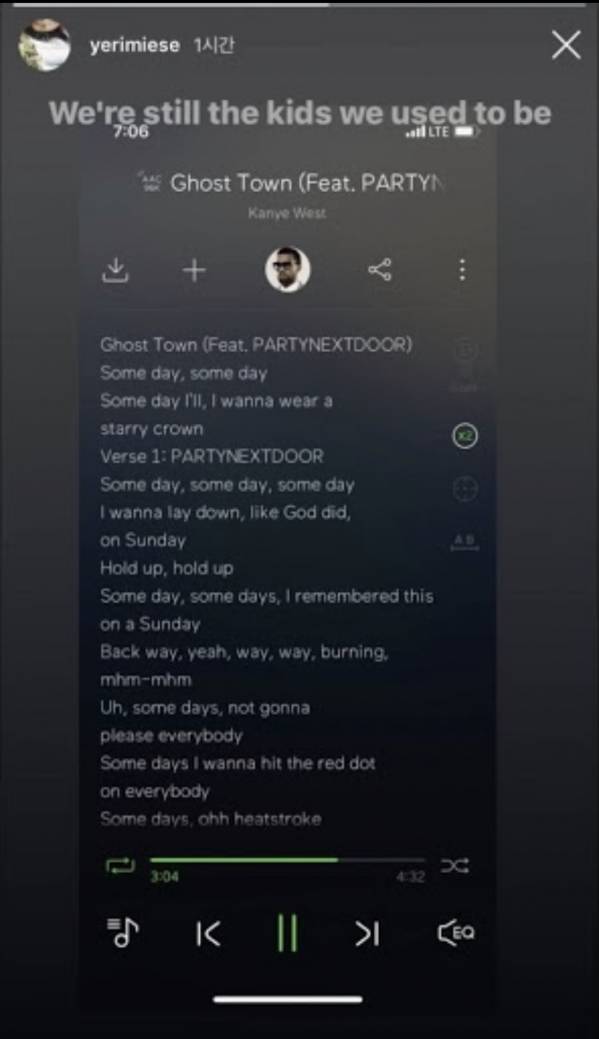This screenshot has height=1039, width=599.
Task: Skip to the previous track
Action: tap(208, 934)
